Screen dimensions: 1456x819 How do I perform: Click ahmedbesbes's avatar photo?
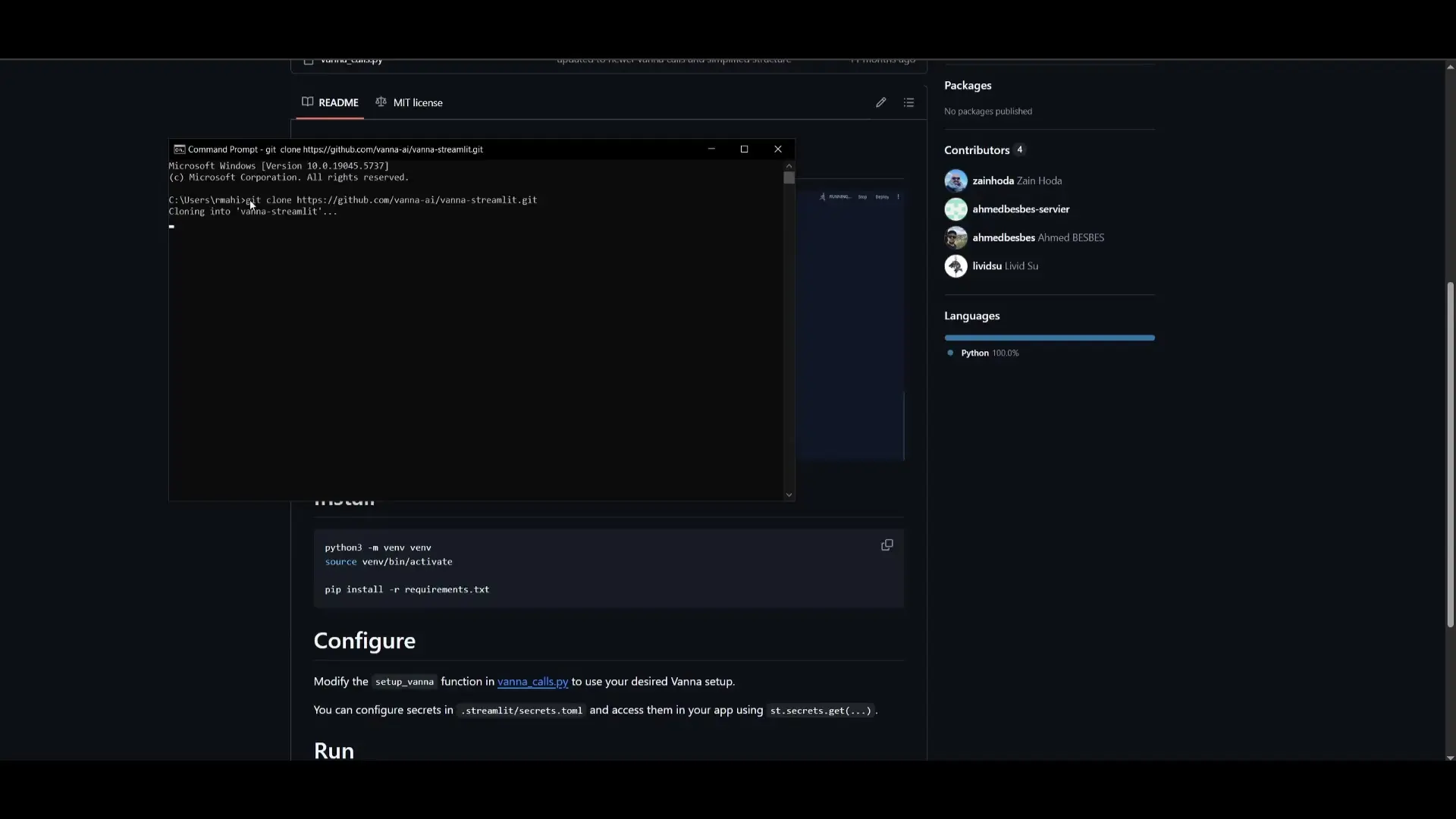coord(955,237)
